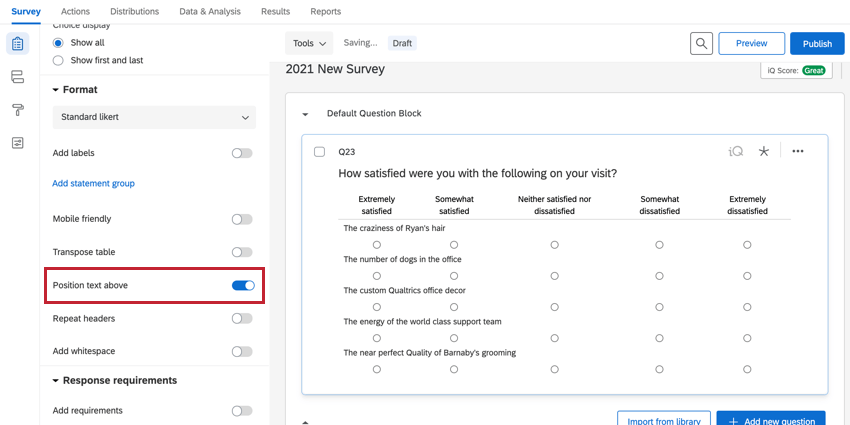This screenshot has width=850, height=425.
Task: Open the survey options sidebar icon
Action: tap(17, 143)
